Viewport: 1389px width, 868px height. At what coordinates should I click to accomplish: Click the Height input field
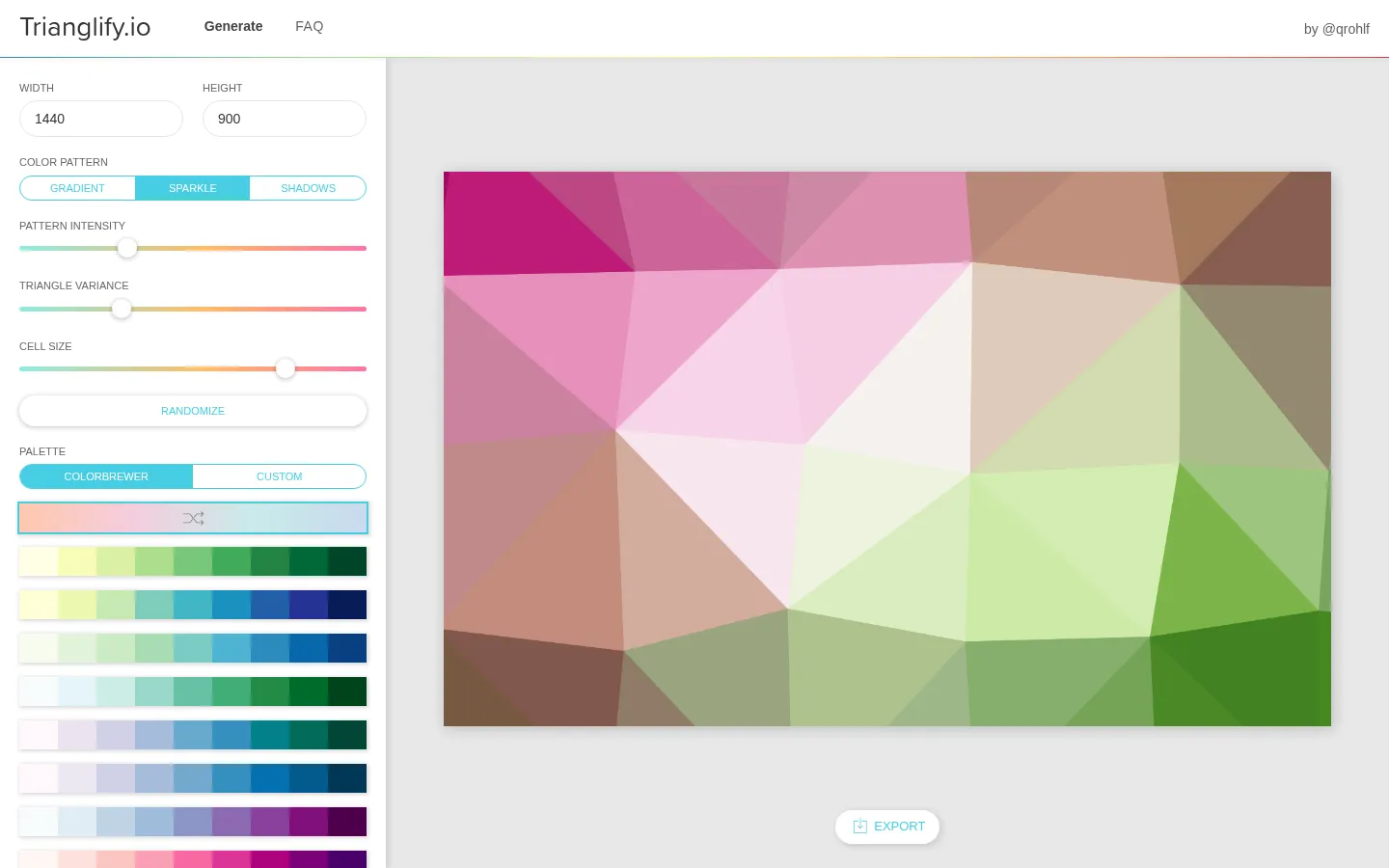click(x=285, y=119)
